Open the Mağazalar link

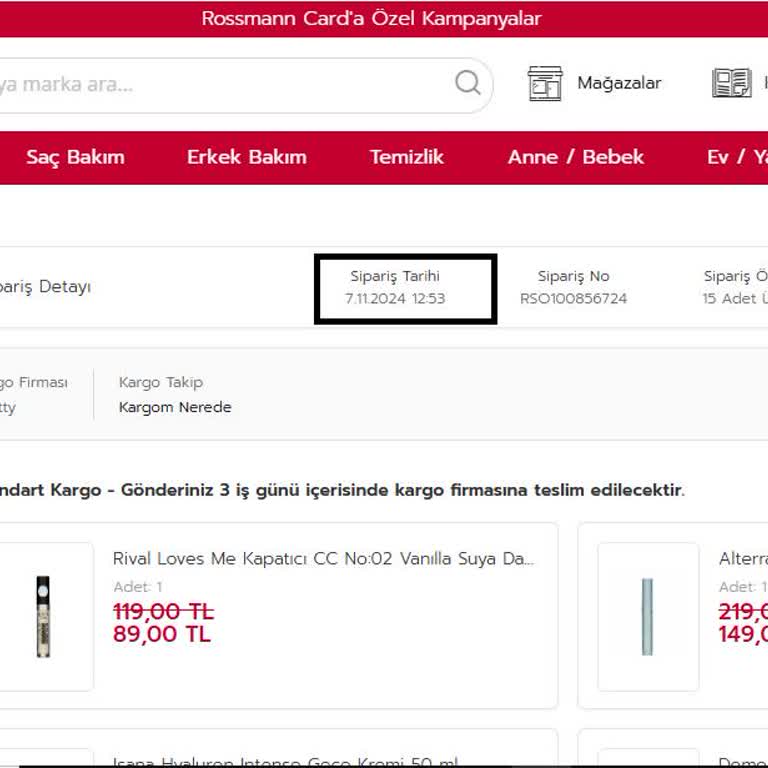coord(619,83)
